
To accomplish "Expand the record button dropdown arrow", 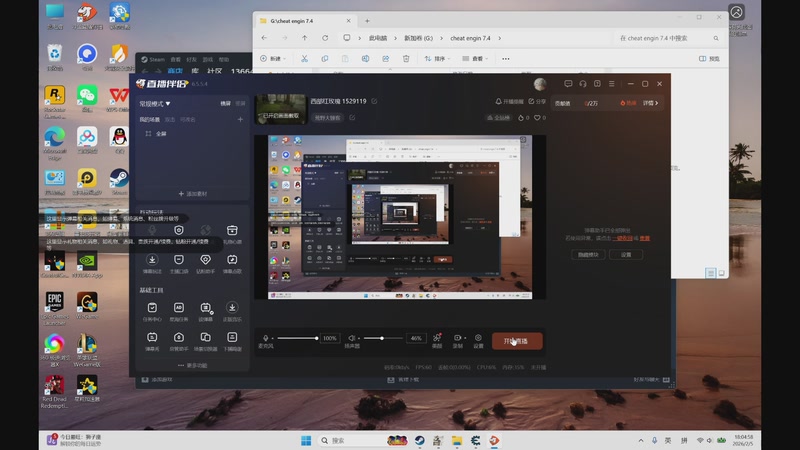I will (x=465, y=338).
